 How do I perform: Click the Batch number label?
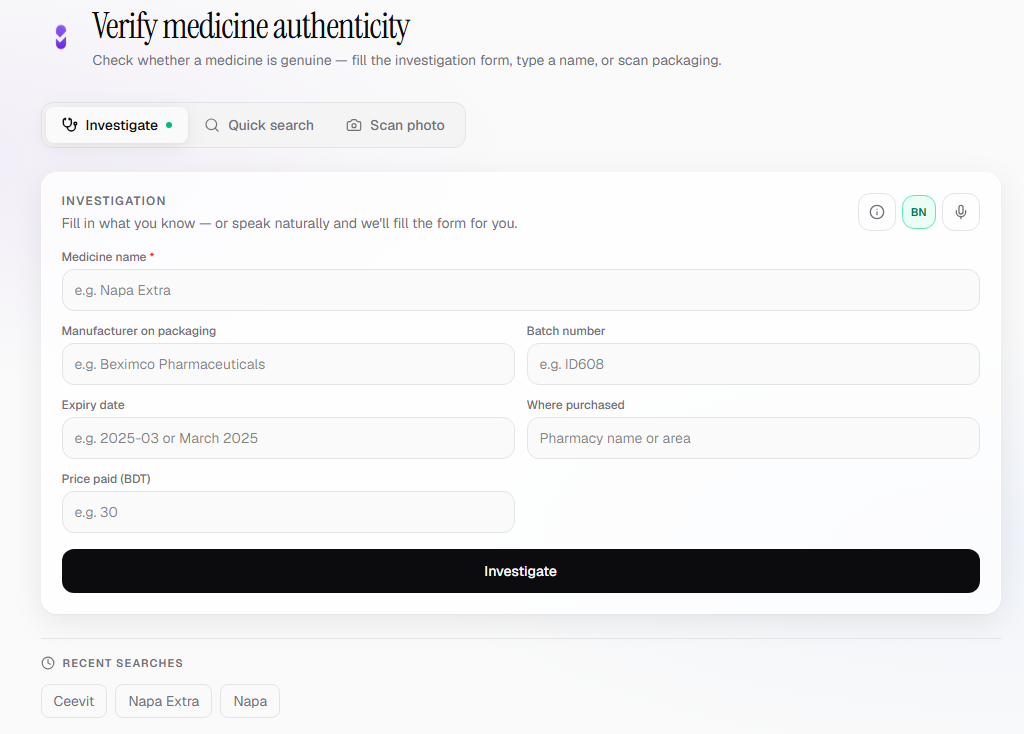click(566, 331)
